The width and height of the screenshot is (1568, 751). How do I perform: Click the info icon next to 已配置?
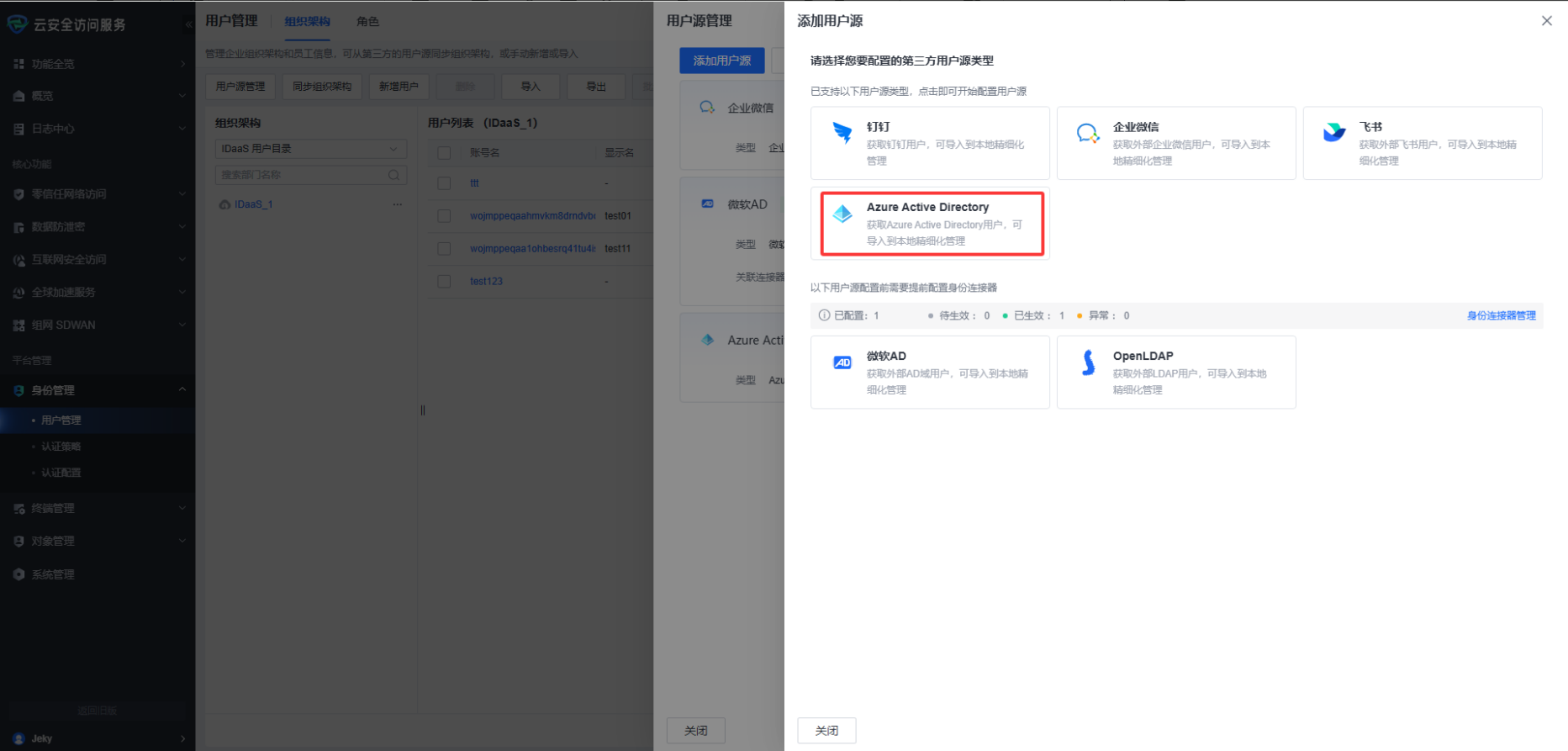pos(824,315)
